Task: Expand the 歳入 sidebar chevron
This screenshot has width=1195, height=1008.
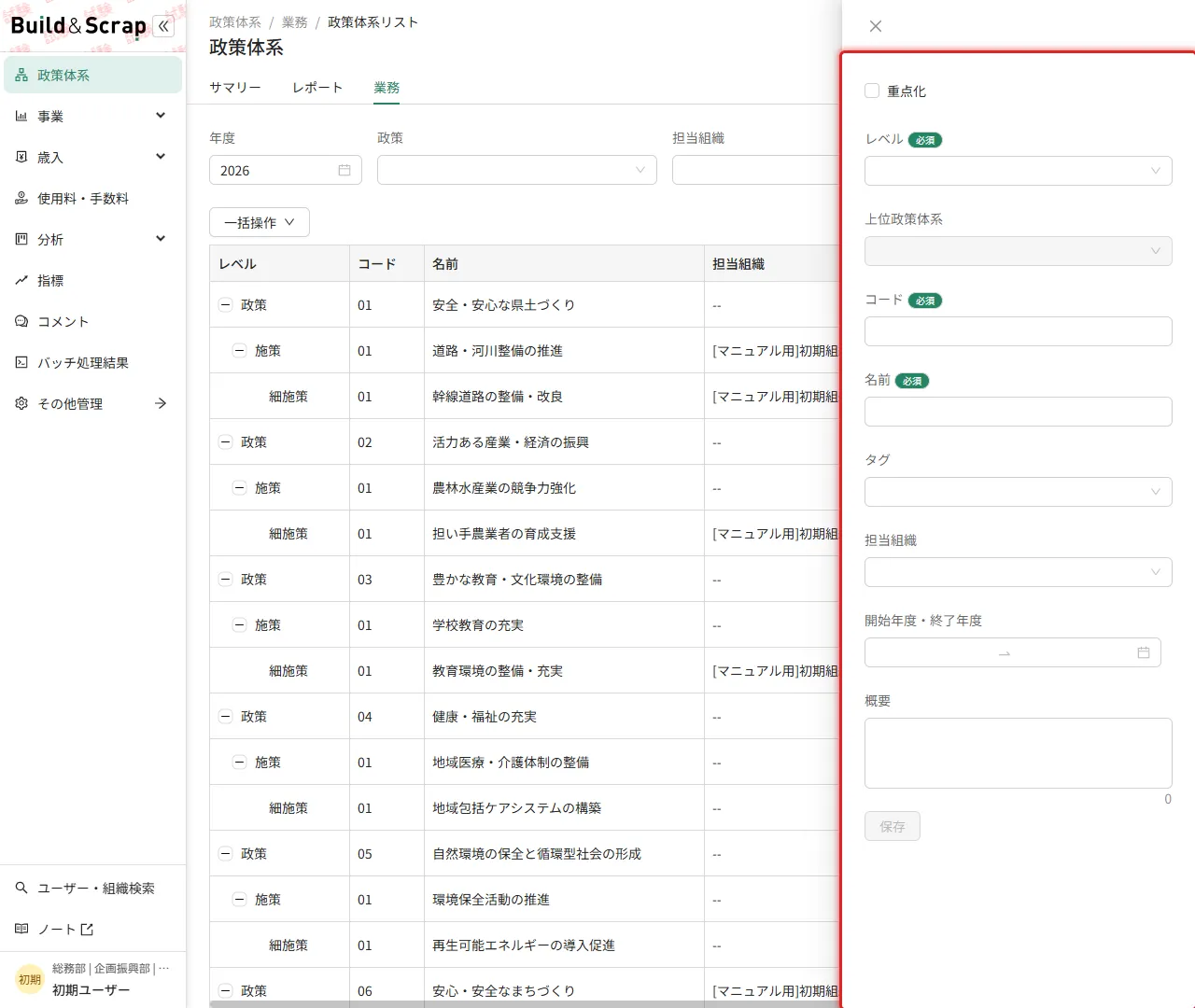Action: pos(161,157)
